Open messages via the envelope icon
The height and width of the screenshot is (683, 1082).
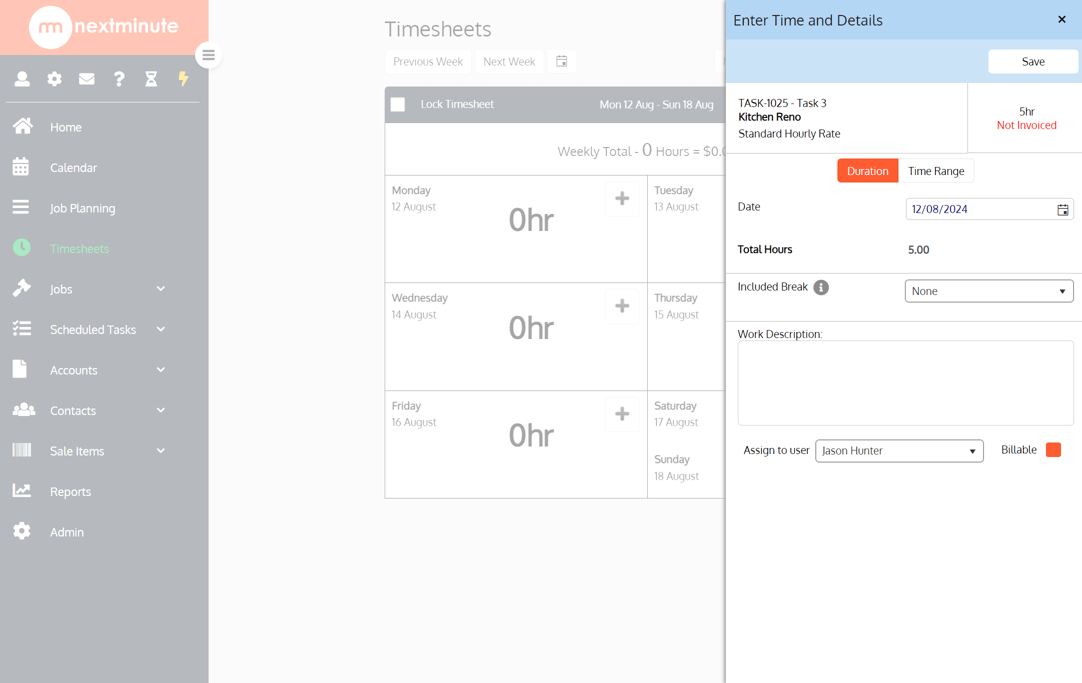[x=86, y=78]
